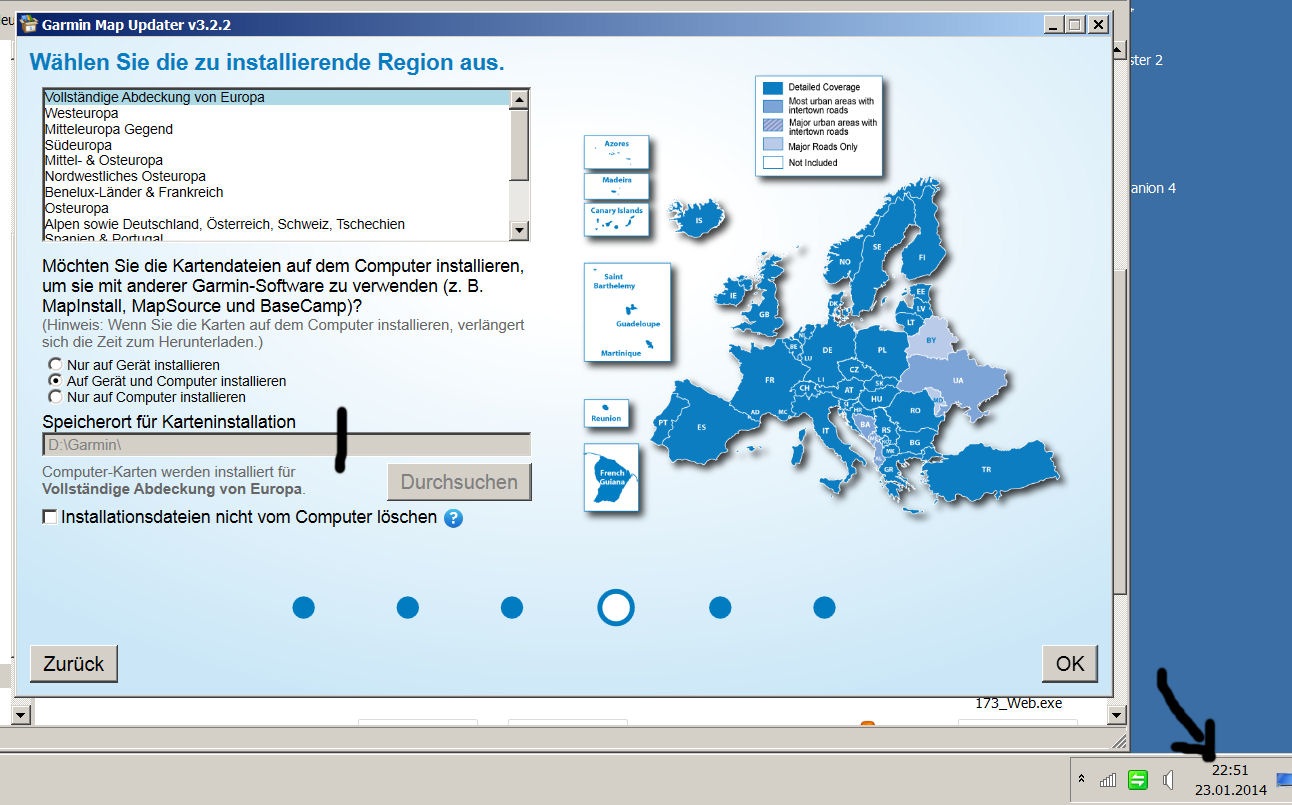Click the Garmin Map Updater title bar icon
The image size is (1292, 805).
[x=29, y=24]
